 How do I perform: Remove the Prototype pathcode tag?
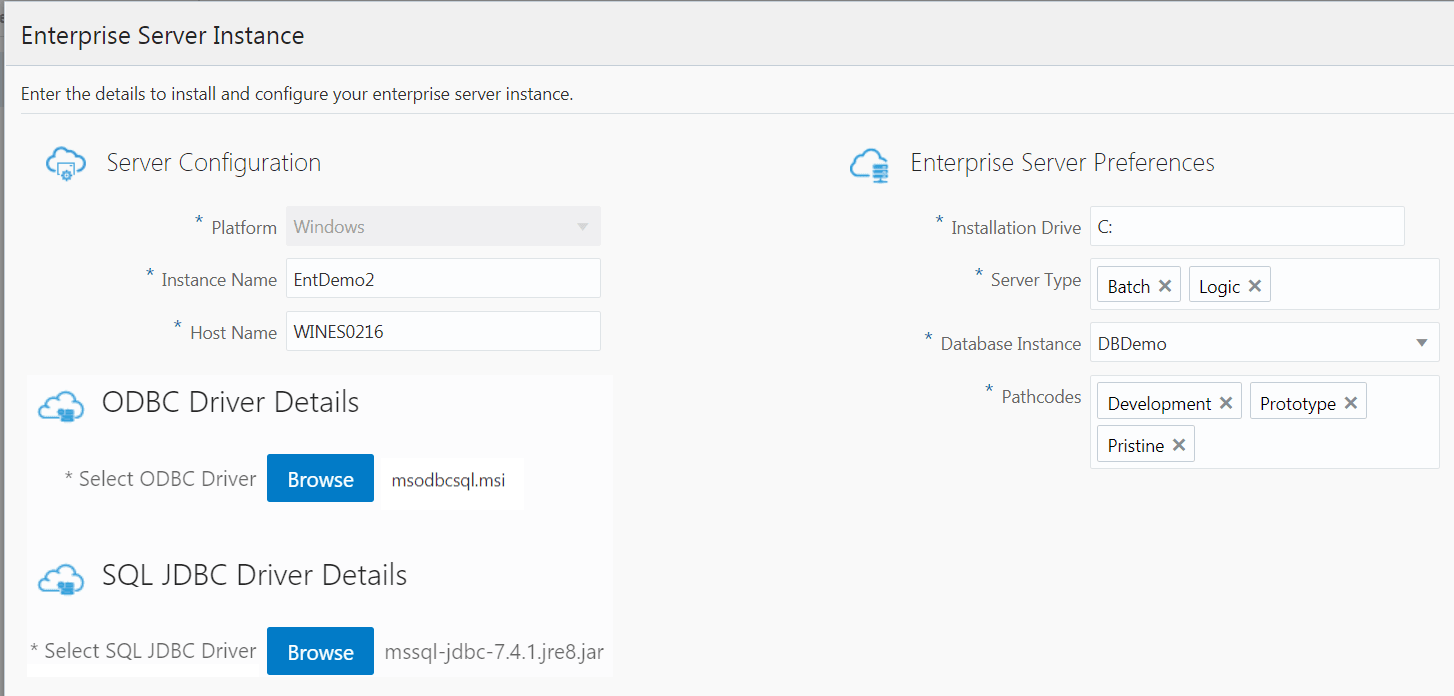point(1350,401)
